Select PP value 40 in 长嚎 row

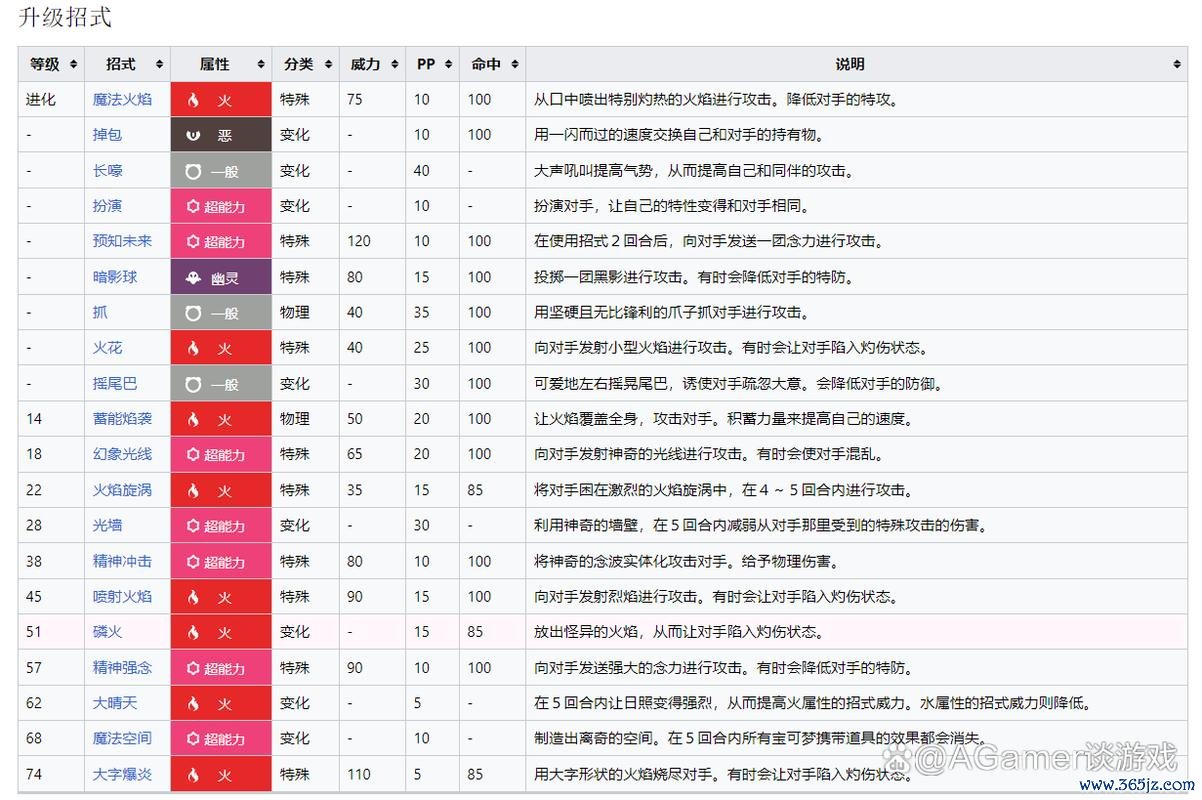pos(422,171)
